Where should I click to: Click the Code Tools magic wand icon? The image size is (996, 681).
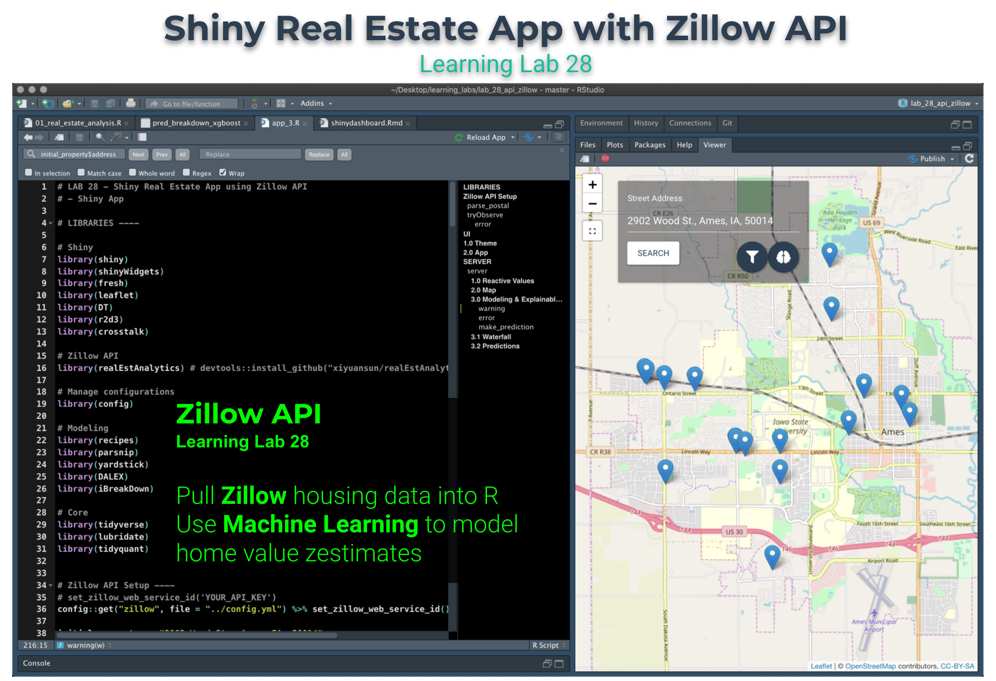[x=116, y=137]
